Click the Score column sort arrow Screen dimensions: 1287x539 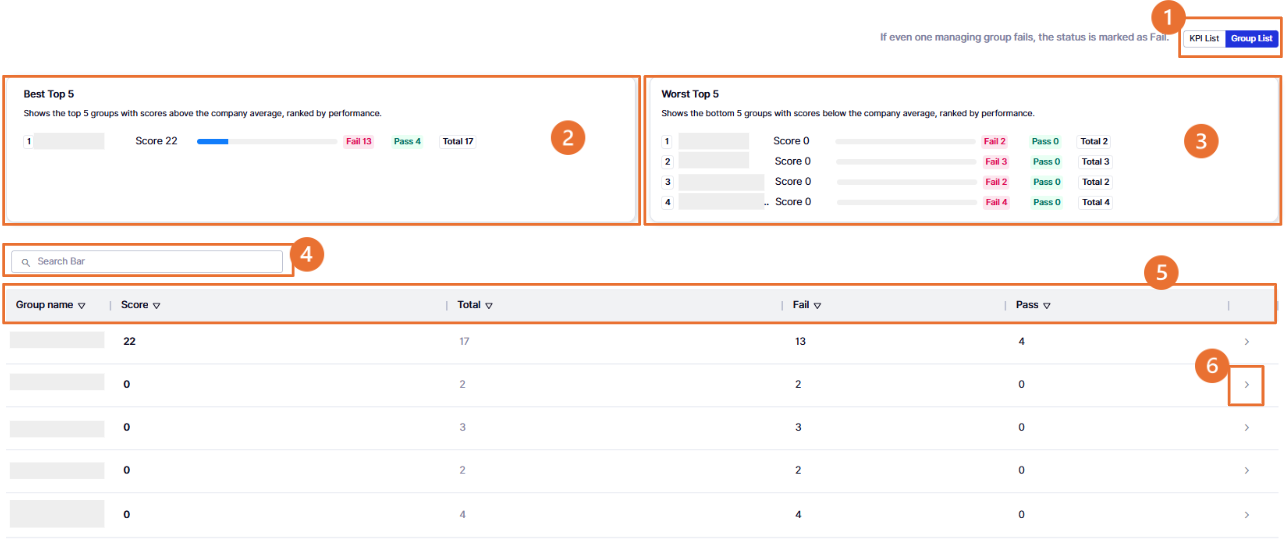[x=157, y=306]
